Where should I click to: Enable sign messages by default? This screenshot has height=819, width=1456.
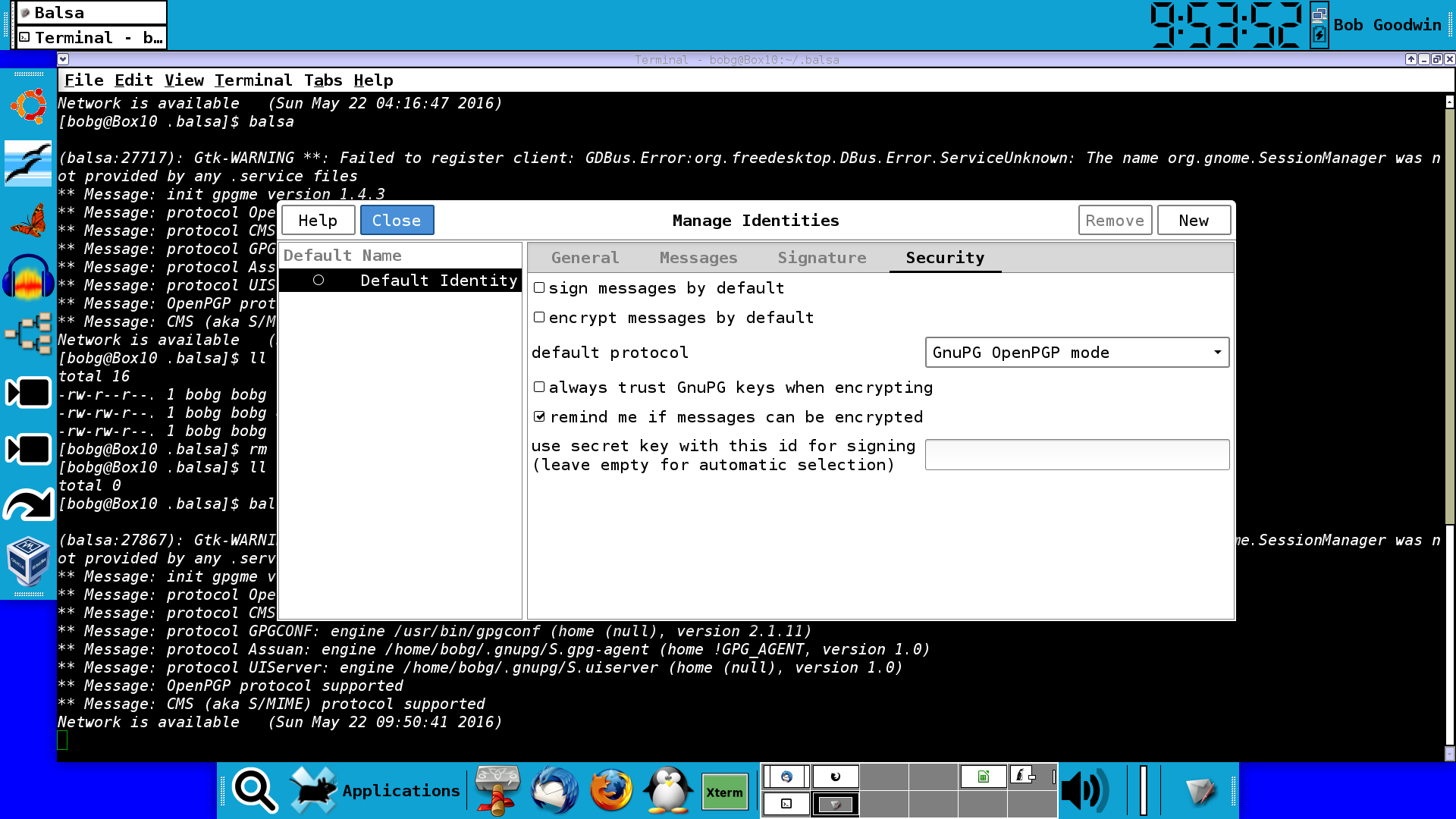[539, 288]
